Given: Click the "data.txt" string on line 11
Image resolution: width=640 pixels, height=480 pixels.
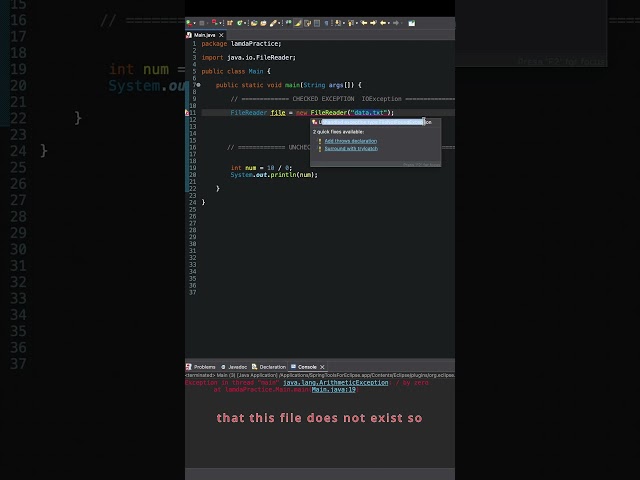Looking at the screenshot, I should point(369,113).
